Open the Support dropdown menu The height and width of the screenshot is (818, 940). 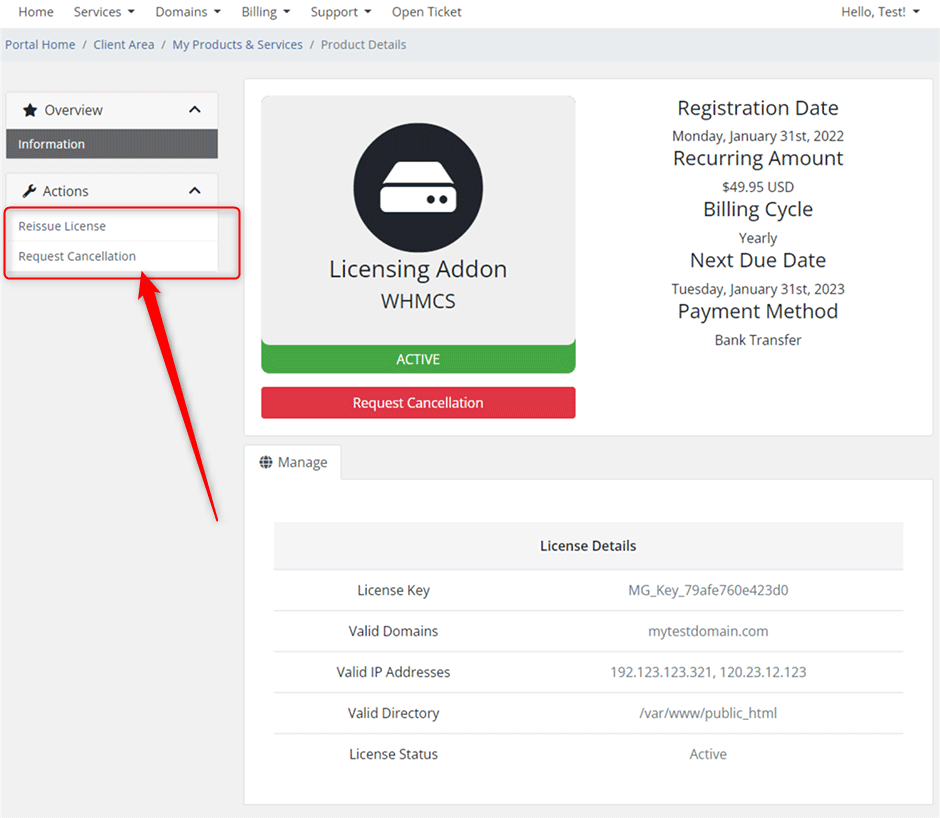coord(341,12)
